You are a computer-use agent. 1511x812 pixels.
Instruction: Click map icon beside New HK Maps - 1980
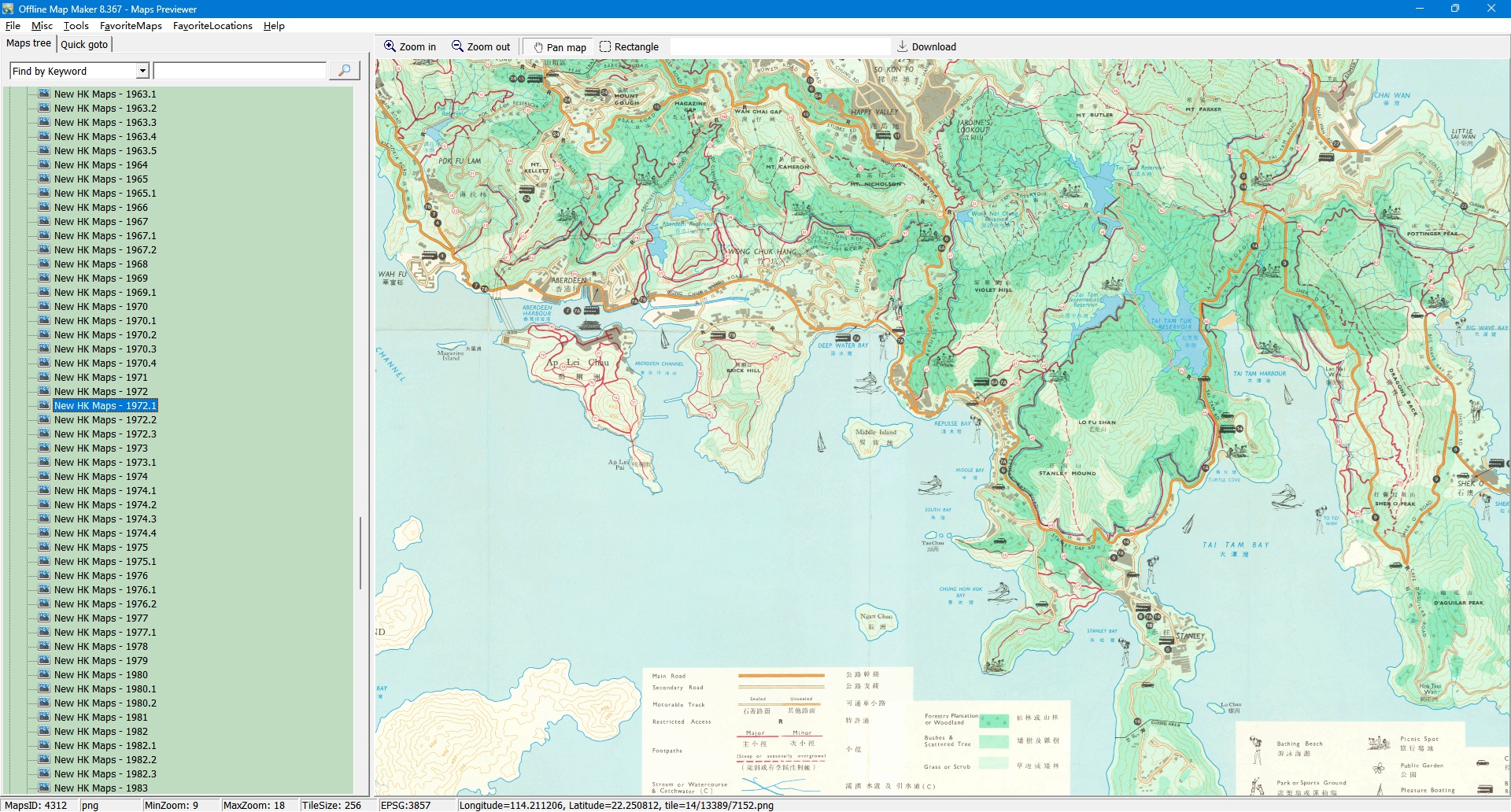tap(44, 675)
